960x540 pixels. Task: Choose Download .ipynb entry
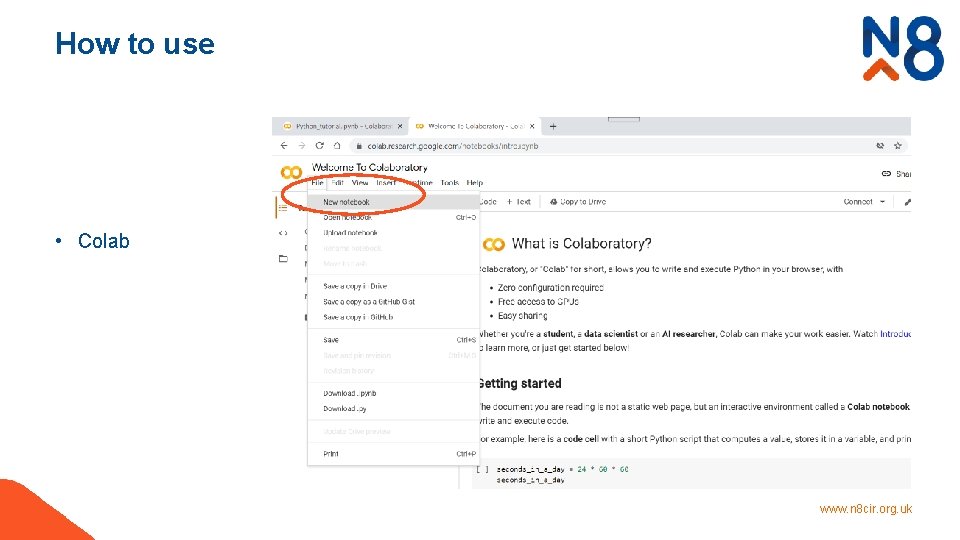(x=393, y=393)
